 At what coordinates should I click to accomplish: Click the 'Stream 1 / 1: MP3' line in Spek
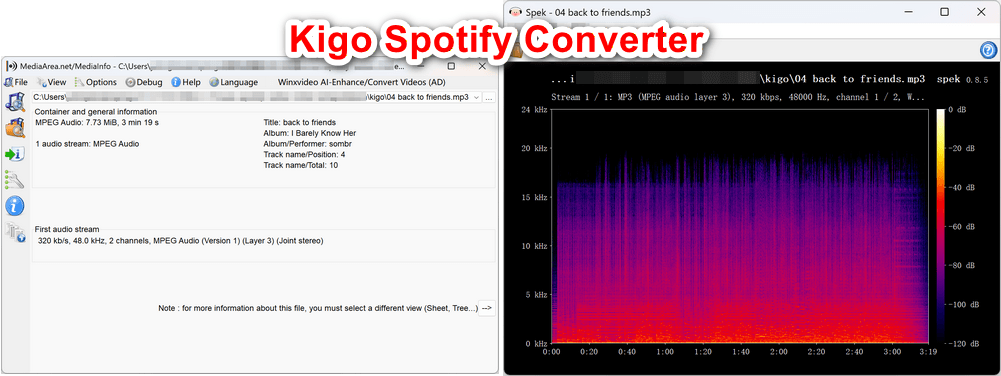click(737, 98)
